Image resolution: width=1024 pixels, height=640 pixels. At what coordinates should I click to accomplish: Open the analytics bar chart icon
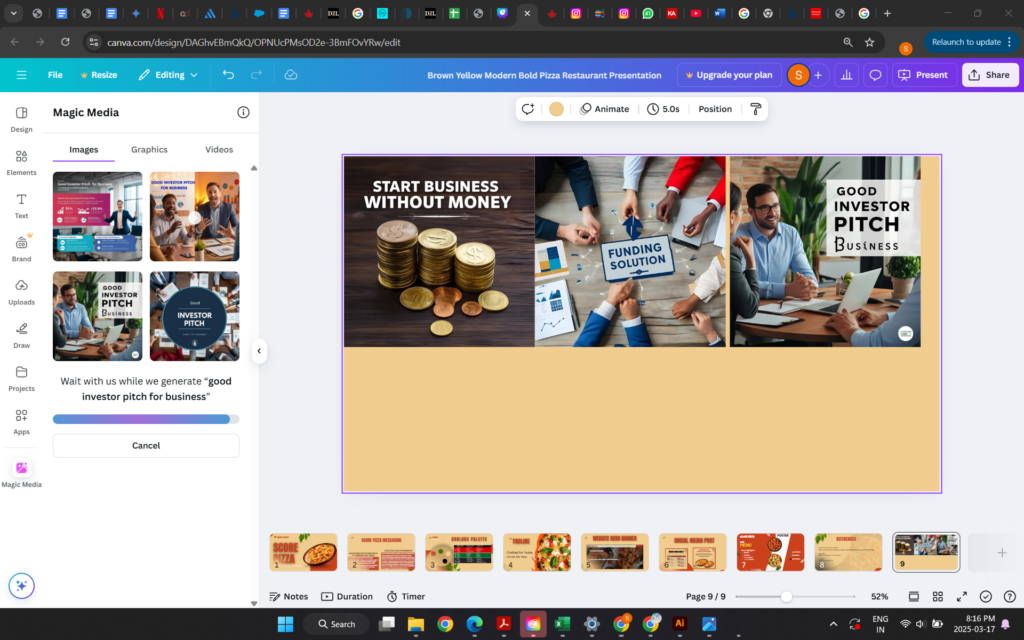coord(847,75)
